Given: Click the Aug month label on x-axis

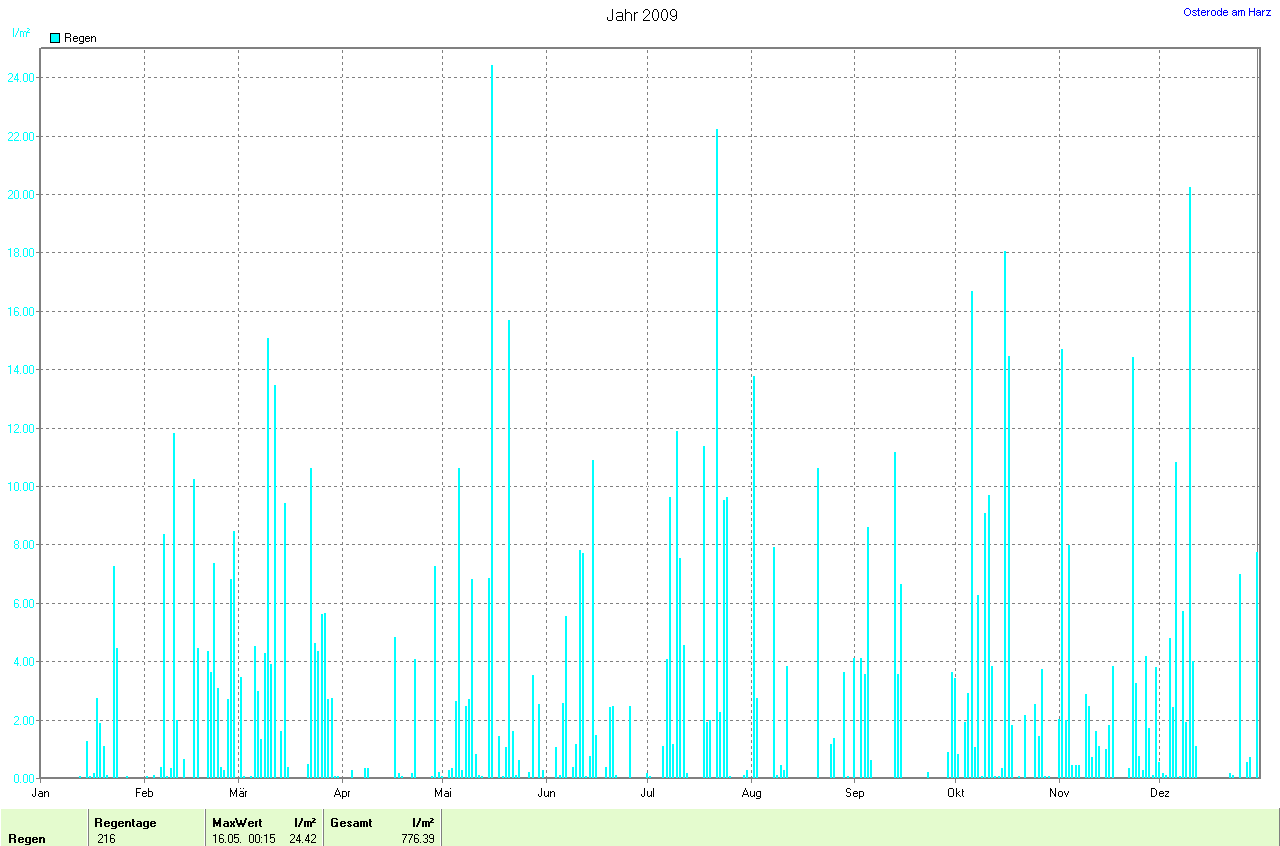Looking at the screenshot, I should coord(752,794).
